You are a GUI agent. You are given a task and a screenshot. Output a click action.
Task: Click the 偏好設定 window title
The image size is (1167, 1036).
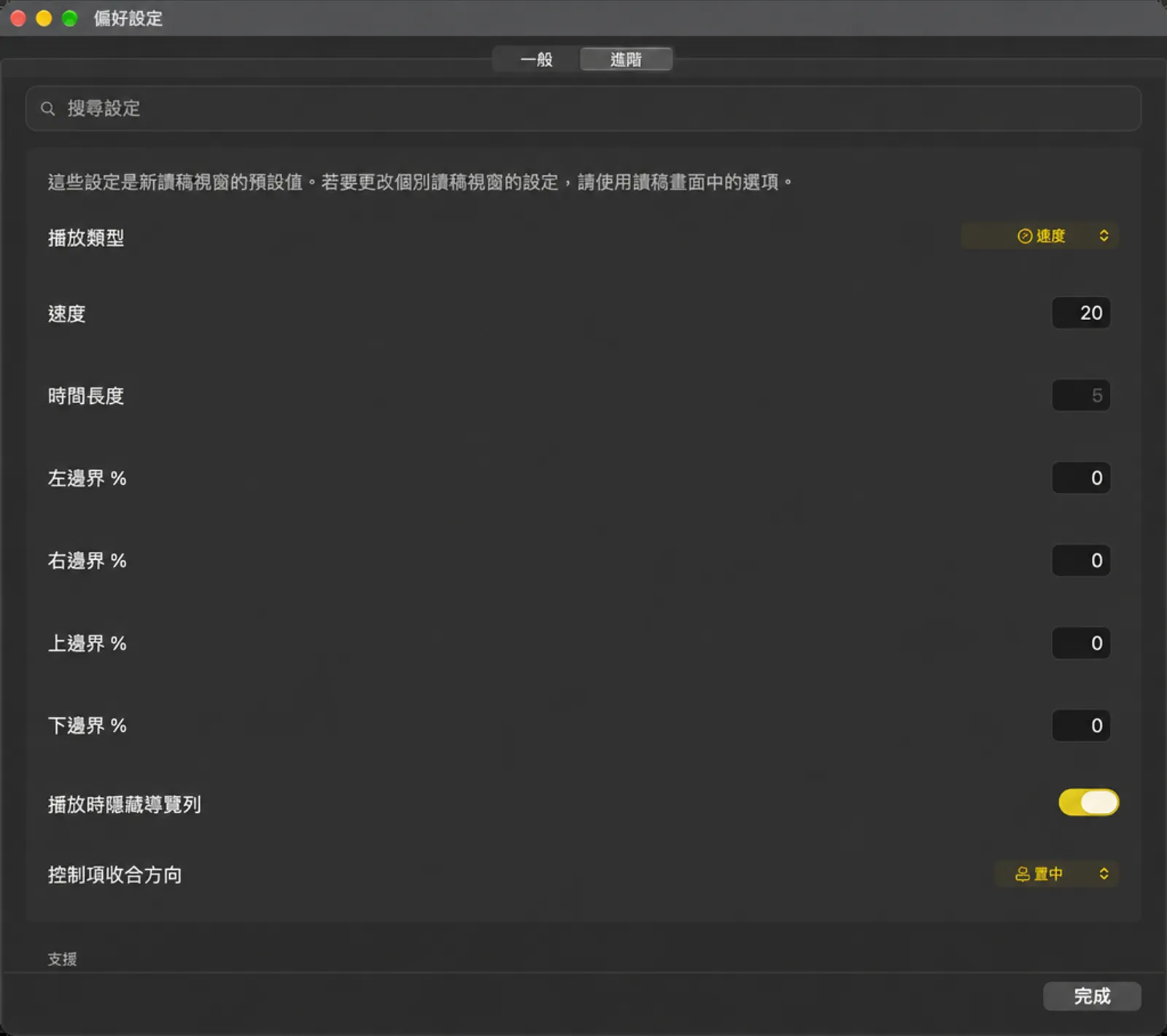pos(128,18)
